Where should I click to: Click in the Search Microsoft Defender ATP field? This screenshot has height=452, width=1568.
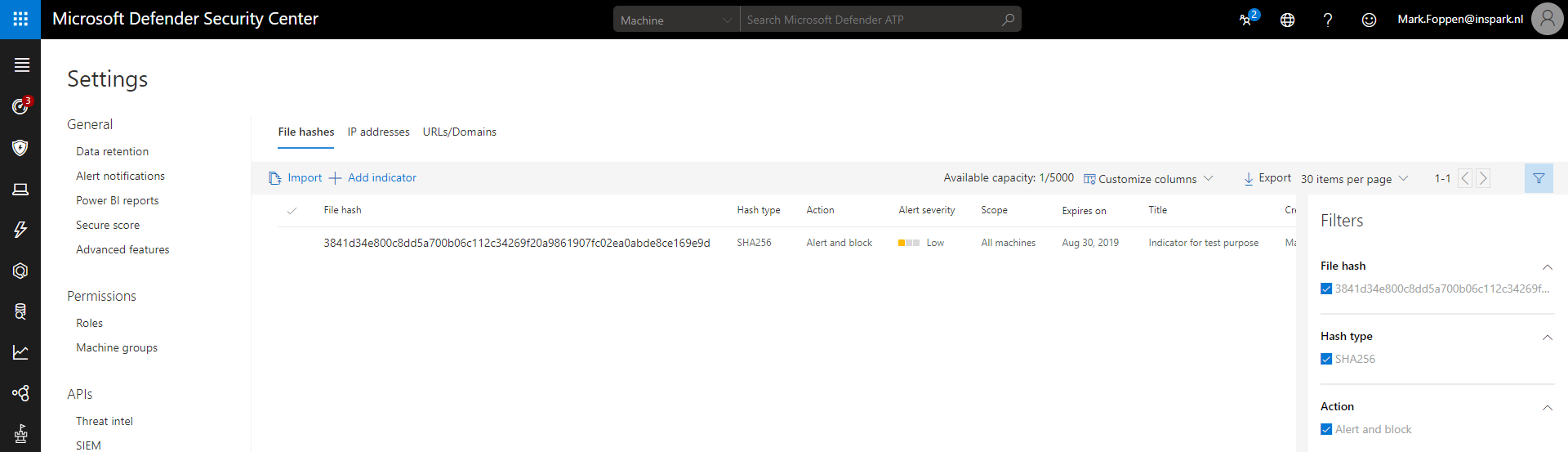pos(870,20)
